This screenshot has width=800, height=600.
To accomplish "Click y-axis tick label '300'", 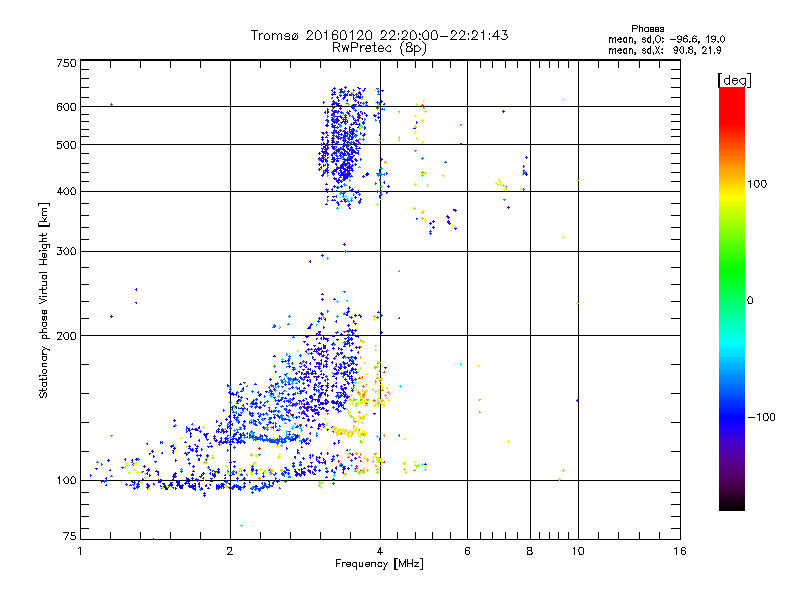I will pos(66,252).
